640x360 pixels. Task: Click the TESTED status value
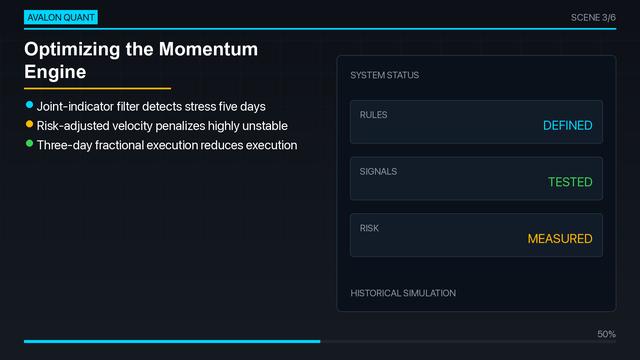570,182
